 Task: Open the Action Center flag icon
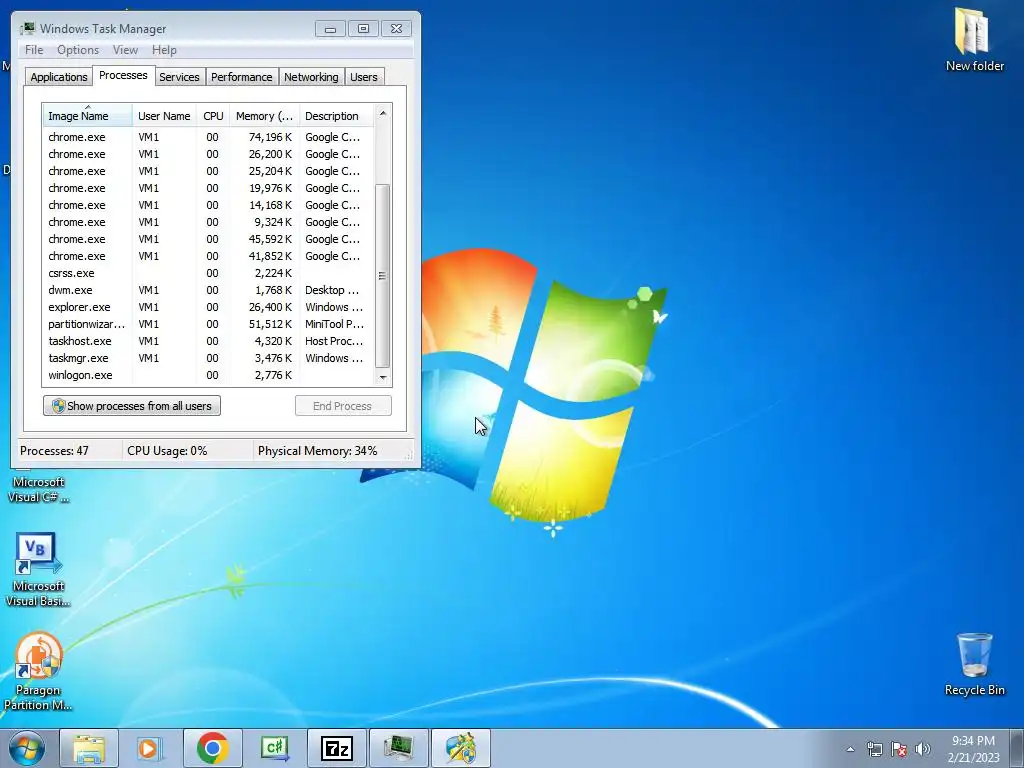[899, 750]
